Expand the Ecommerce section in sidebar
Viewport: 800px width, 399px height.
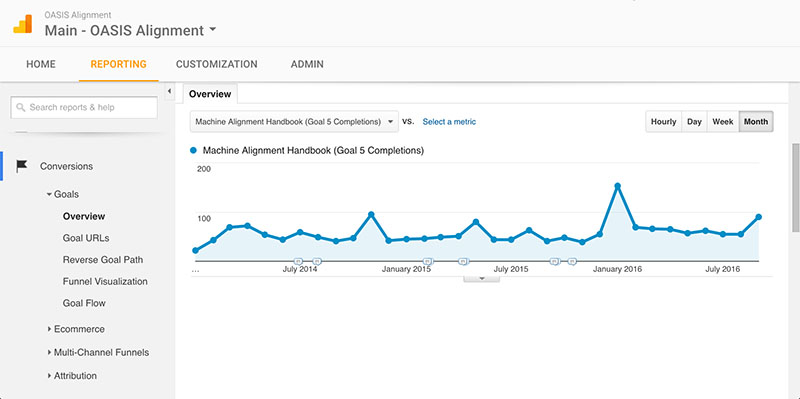coord(76,329)
